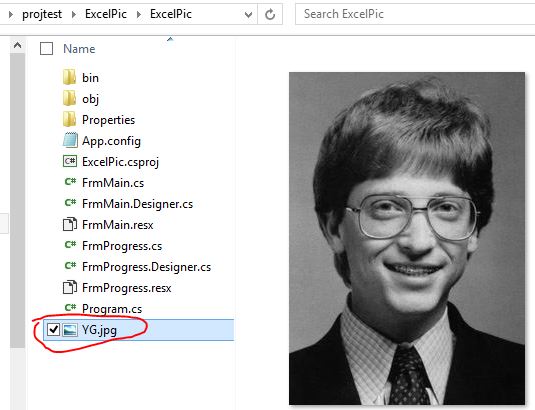Click the navigation pane scroll up arrow
Image resolution: width=535 pixels, height=410 pixels.
17,45
